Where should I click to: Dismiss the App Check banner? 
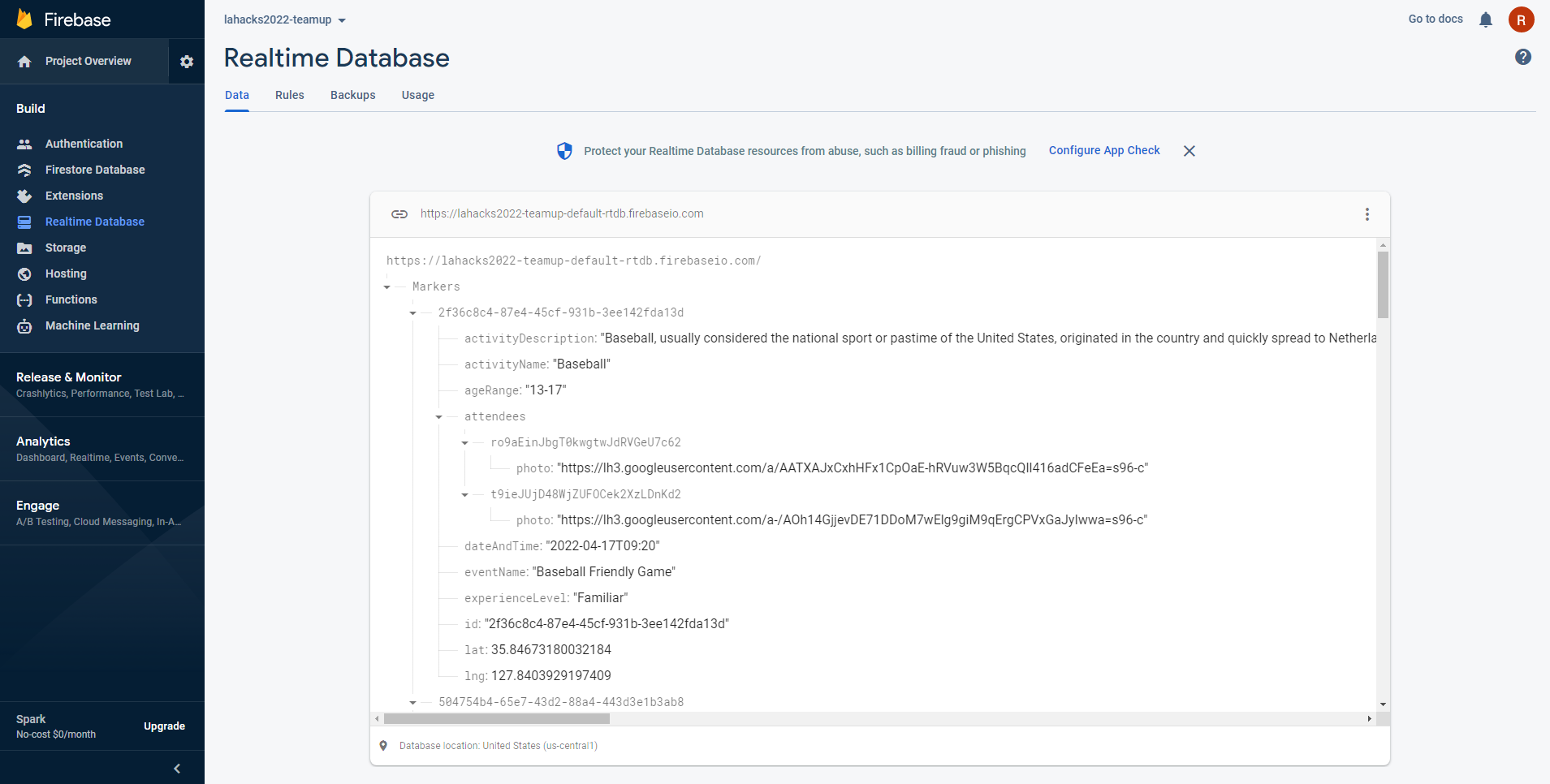1189,151
